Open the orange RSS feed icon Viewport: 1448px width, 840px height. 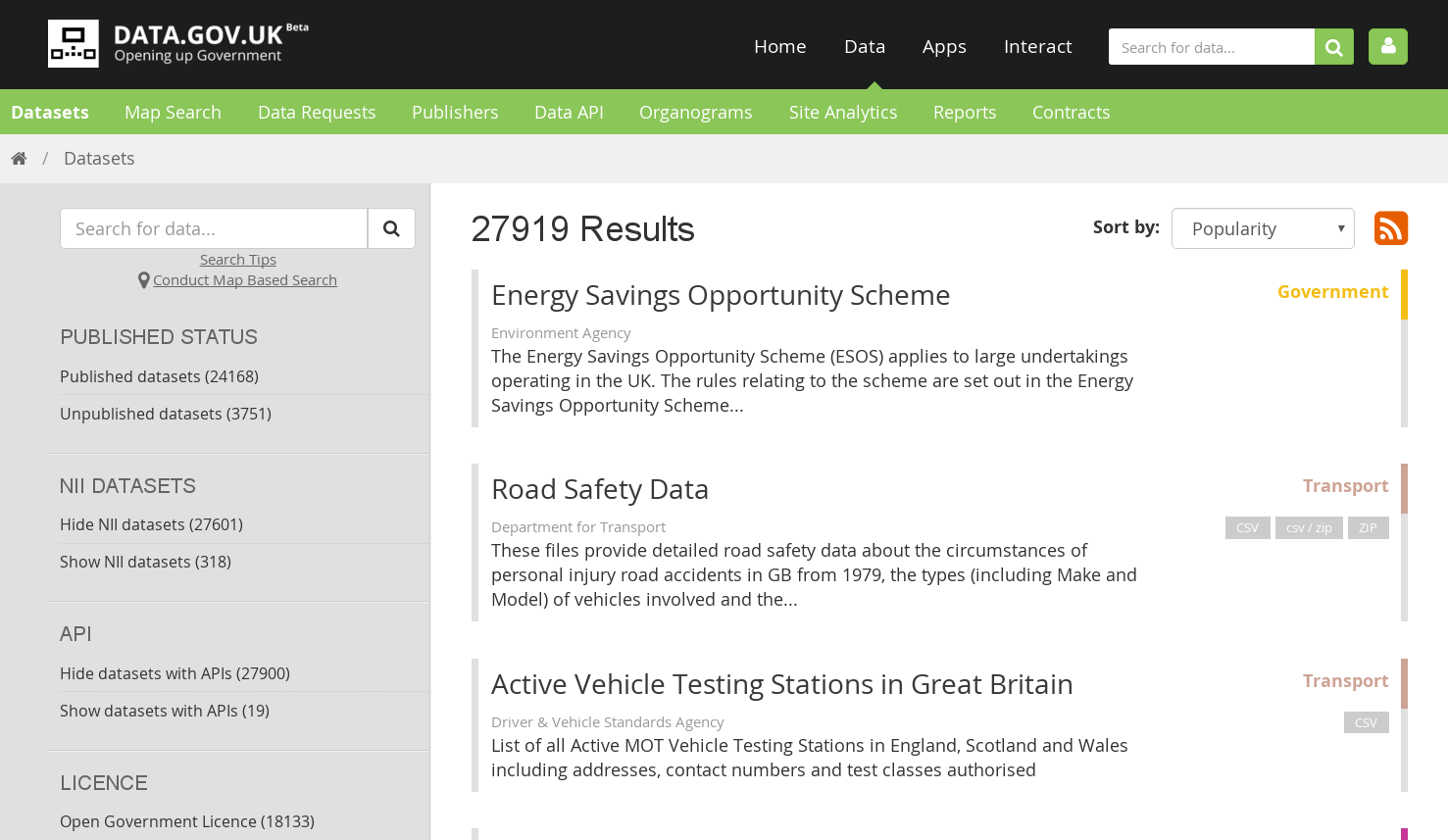(1390, 228)
